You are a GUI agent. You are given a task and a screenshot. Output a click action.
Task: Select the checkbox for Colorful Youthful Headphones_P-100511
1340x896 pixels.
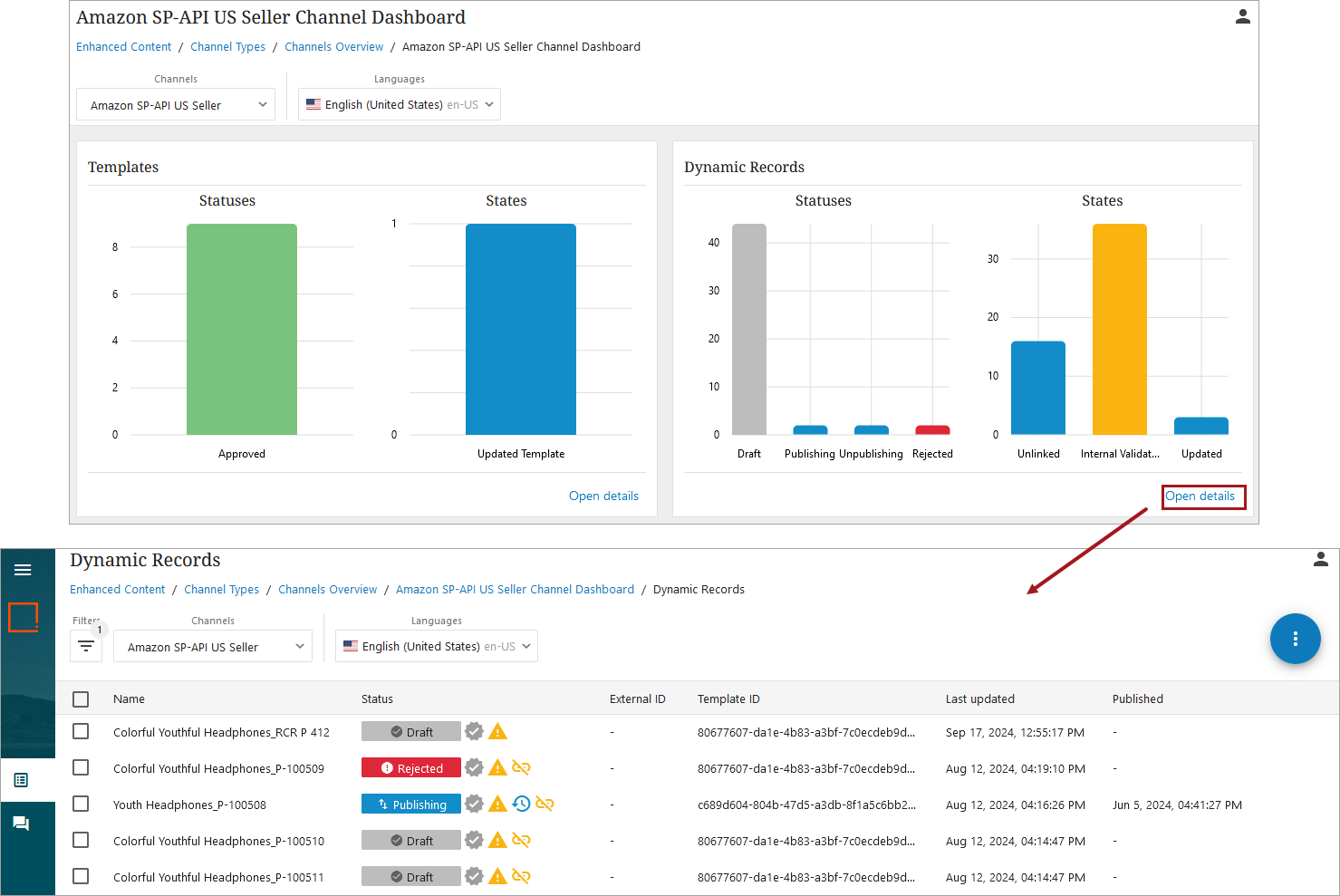tap(81, 876)
